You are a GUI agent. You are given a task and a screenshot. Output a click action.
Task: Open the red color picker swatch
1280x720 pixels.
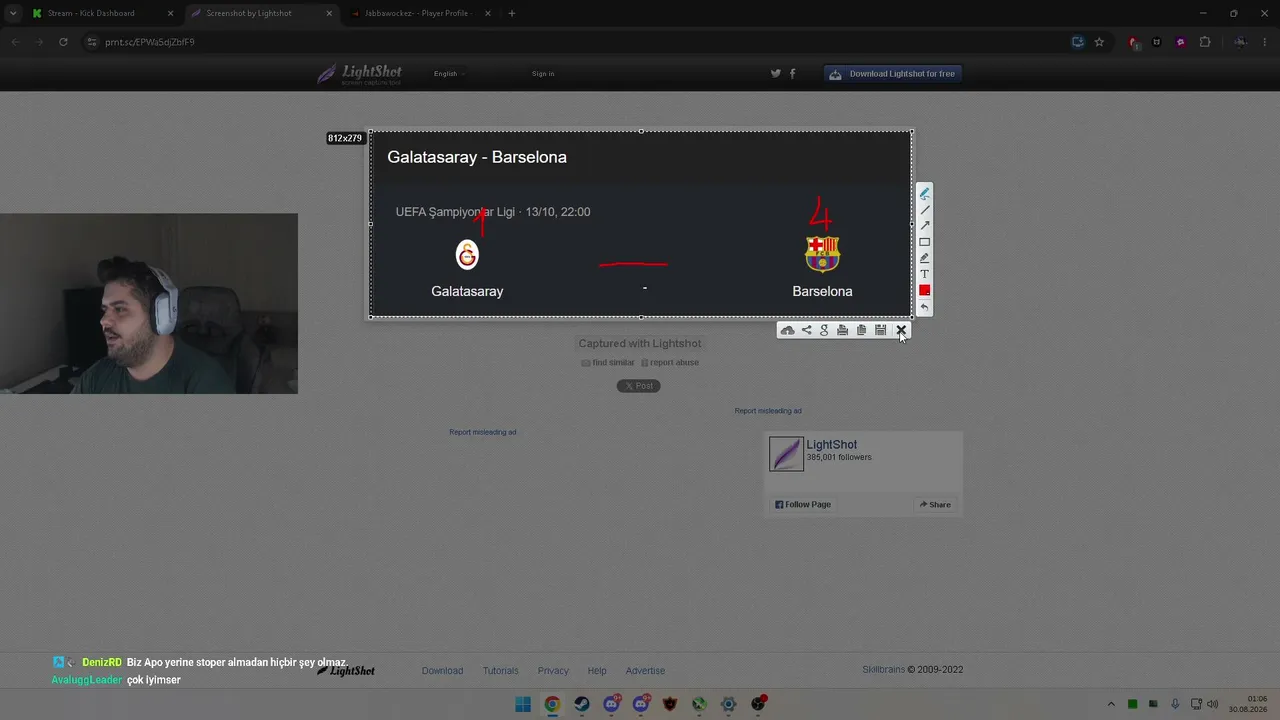pos(924,290)
